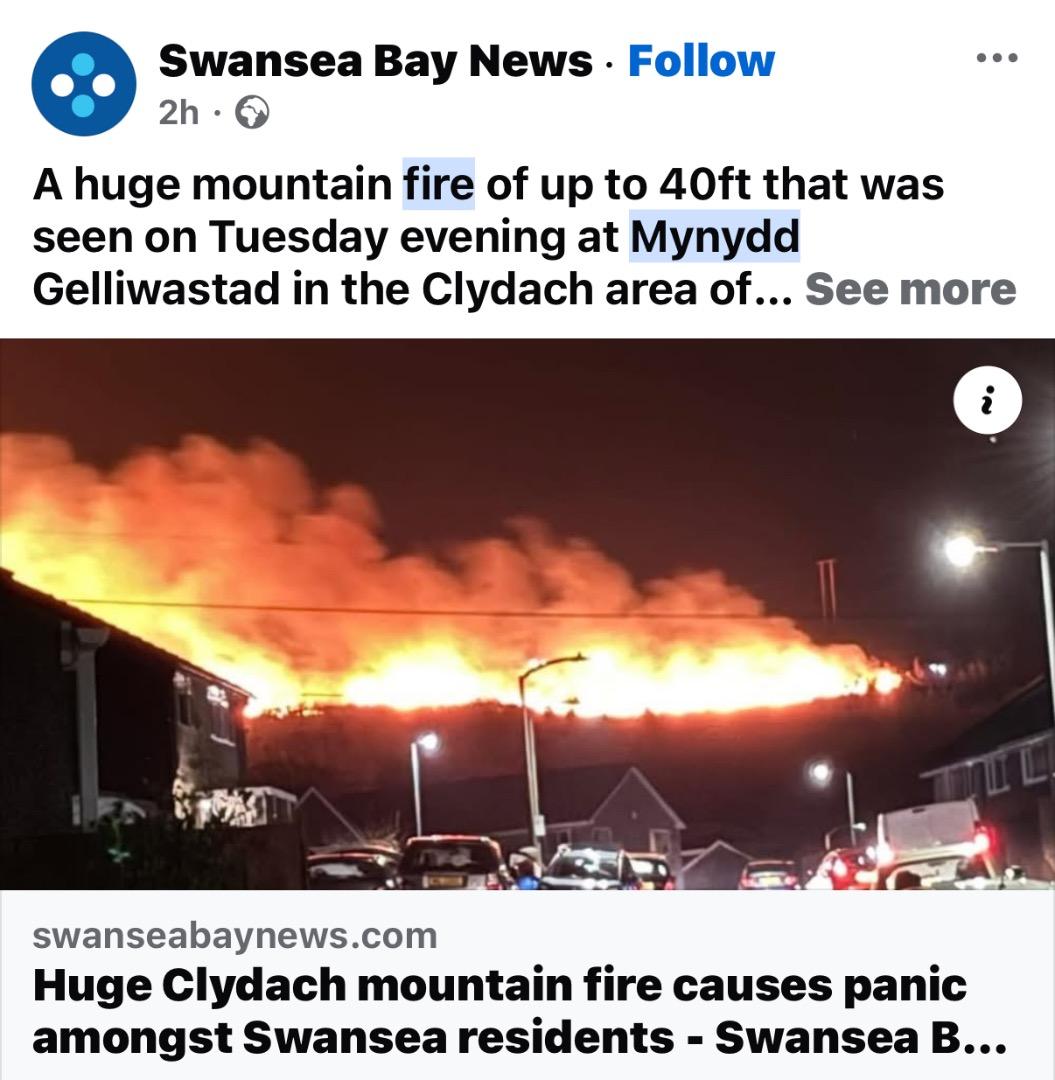Tap the highlighted Mynydd link
Image resolution: width=1055 pixels, height=1080 pixels.
click(x=715, y=236)
